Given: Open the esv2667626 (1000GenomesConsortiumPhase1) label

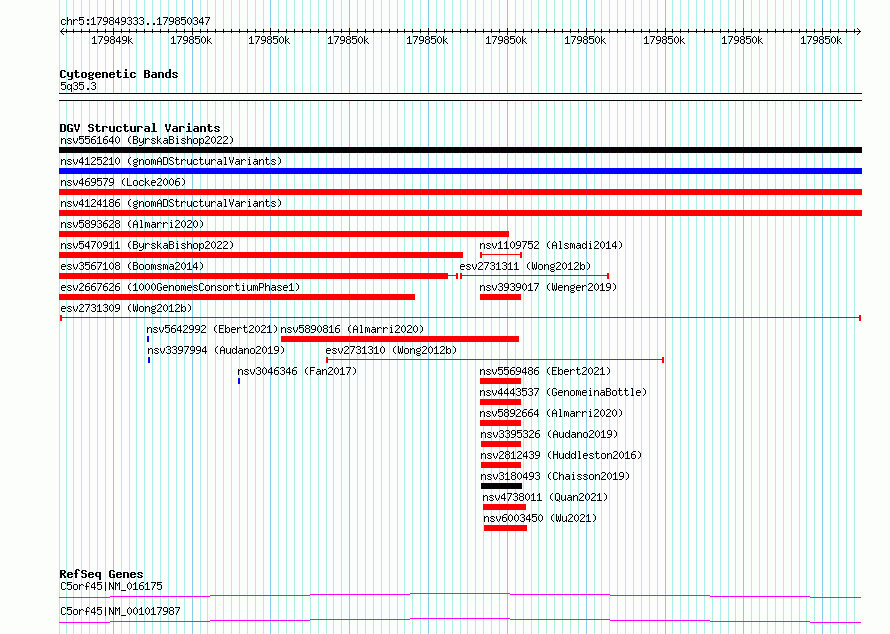Looking at the screenshot, I should (180, 287).
